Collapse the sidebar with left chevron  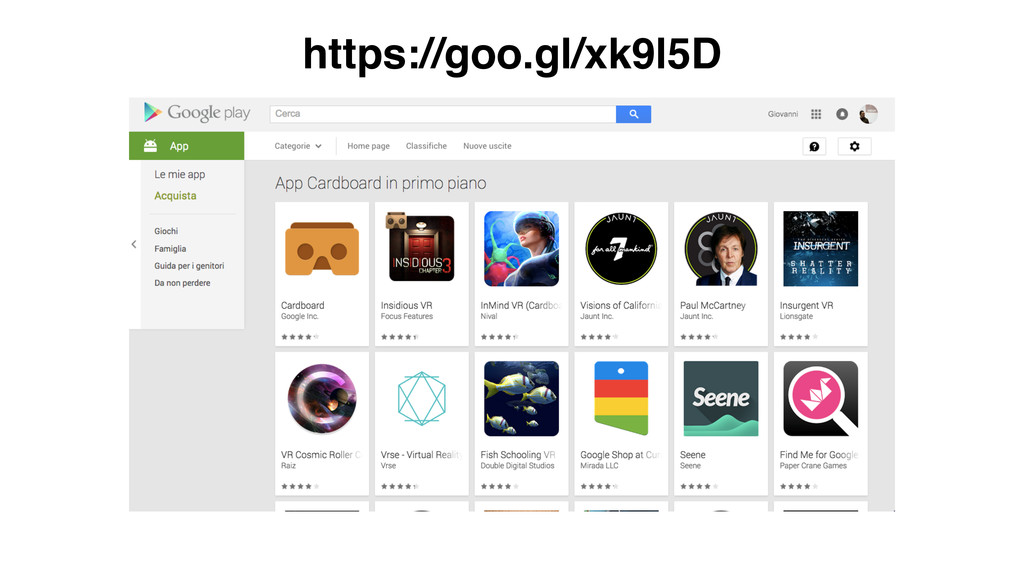tap(134, 244)
